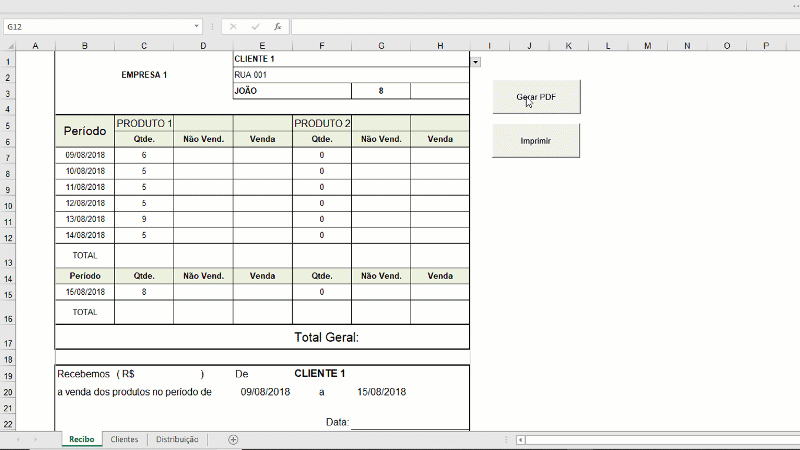This screenshot has height=450, width=800.
Task: Select the Data: label cell
Action: pyautogui.click(x=337, y=422)
